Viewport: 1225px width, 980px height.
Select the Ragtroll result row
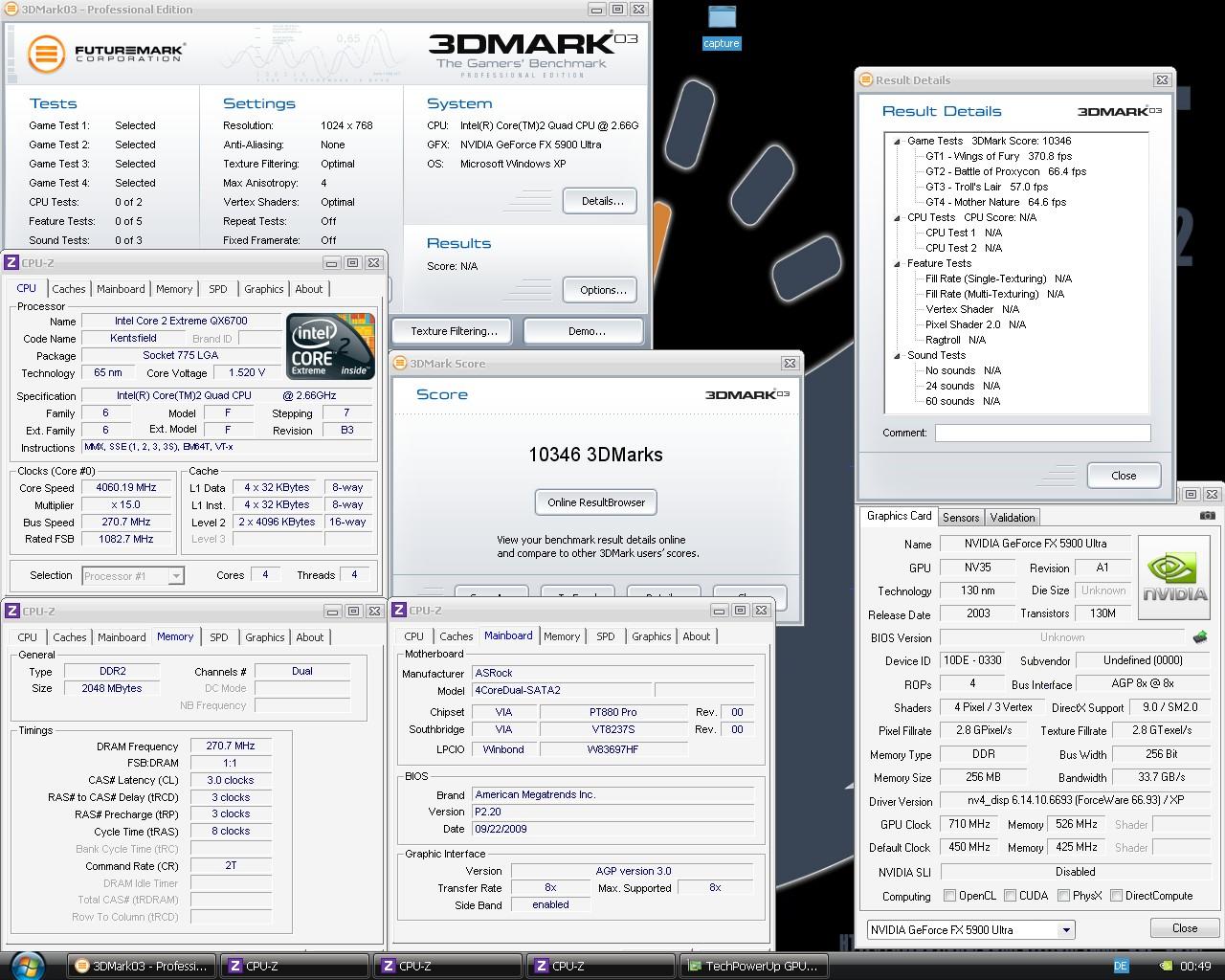955,340
